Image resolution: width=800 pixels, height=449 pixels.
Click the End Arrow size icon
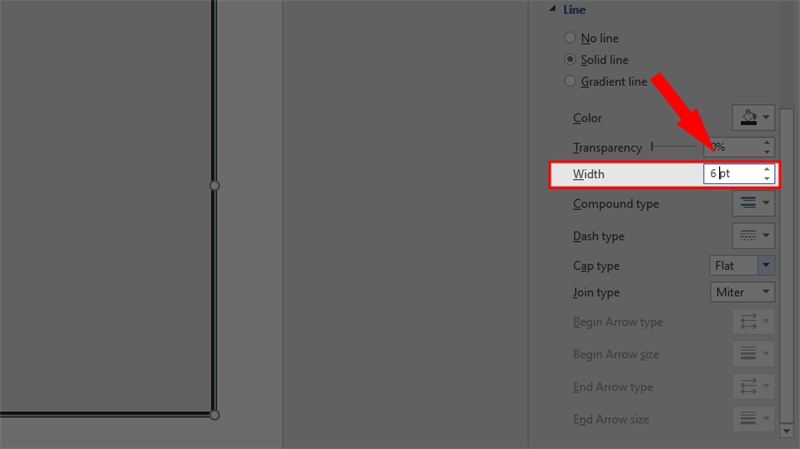click(x=748, y=418)
